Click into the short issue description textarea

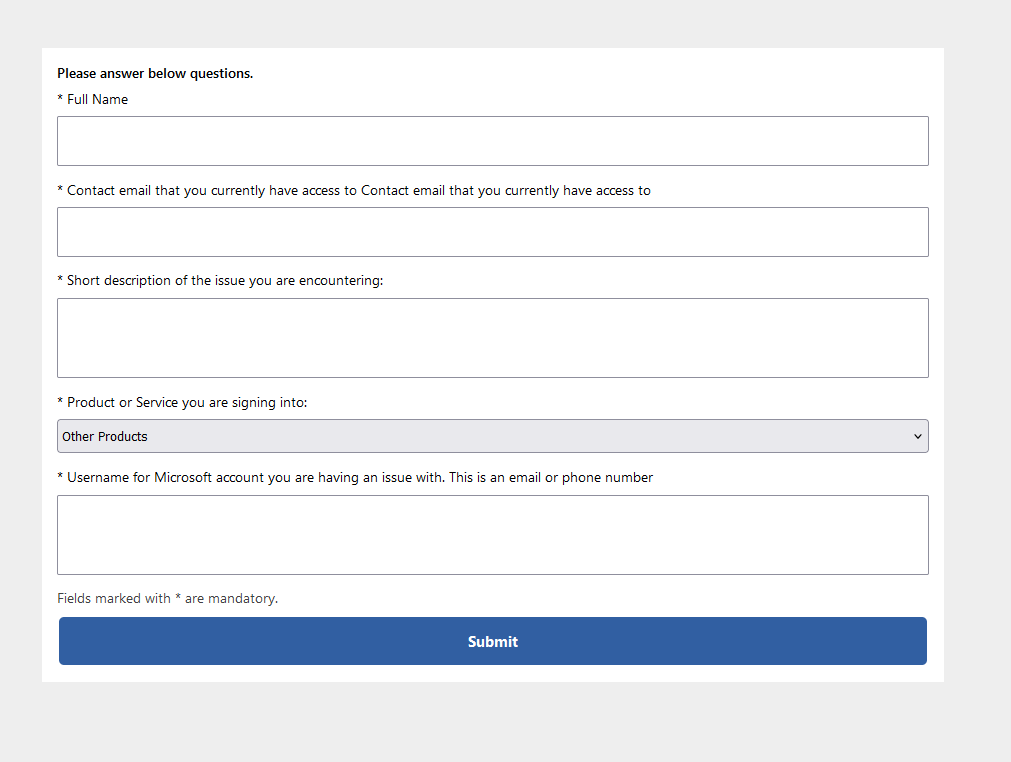tap(492, 338)
